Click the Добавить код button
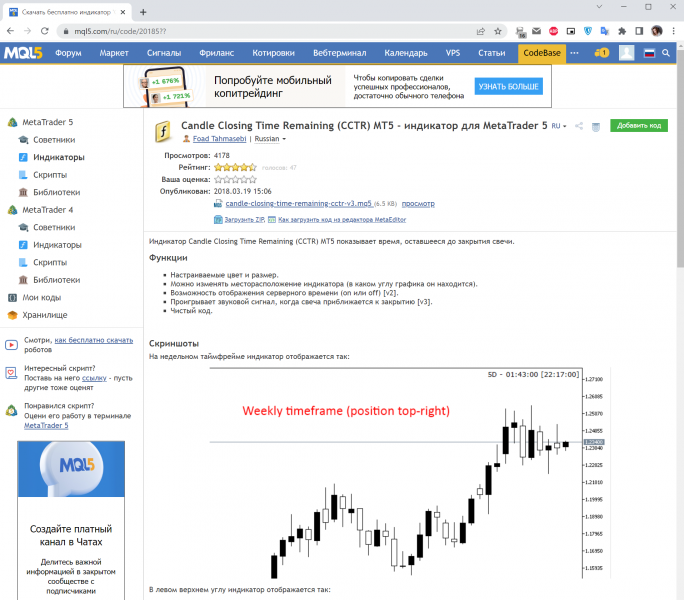 coord(639,125)
